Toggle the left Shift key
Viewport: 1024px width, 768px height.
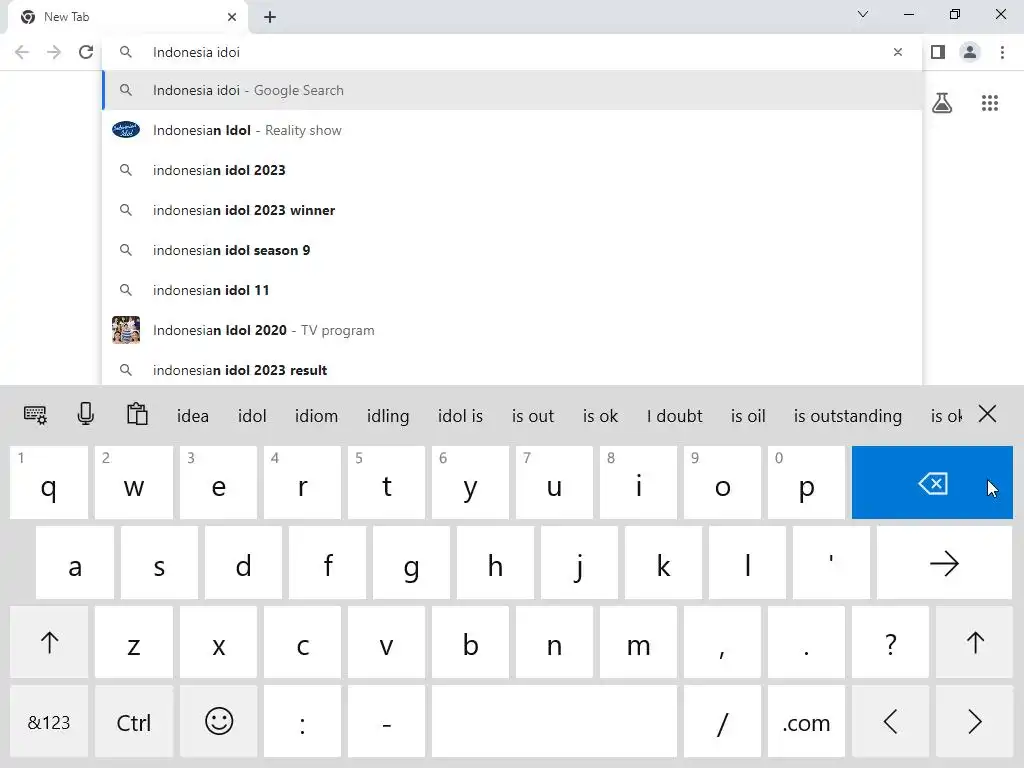point(49,643)
